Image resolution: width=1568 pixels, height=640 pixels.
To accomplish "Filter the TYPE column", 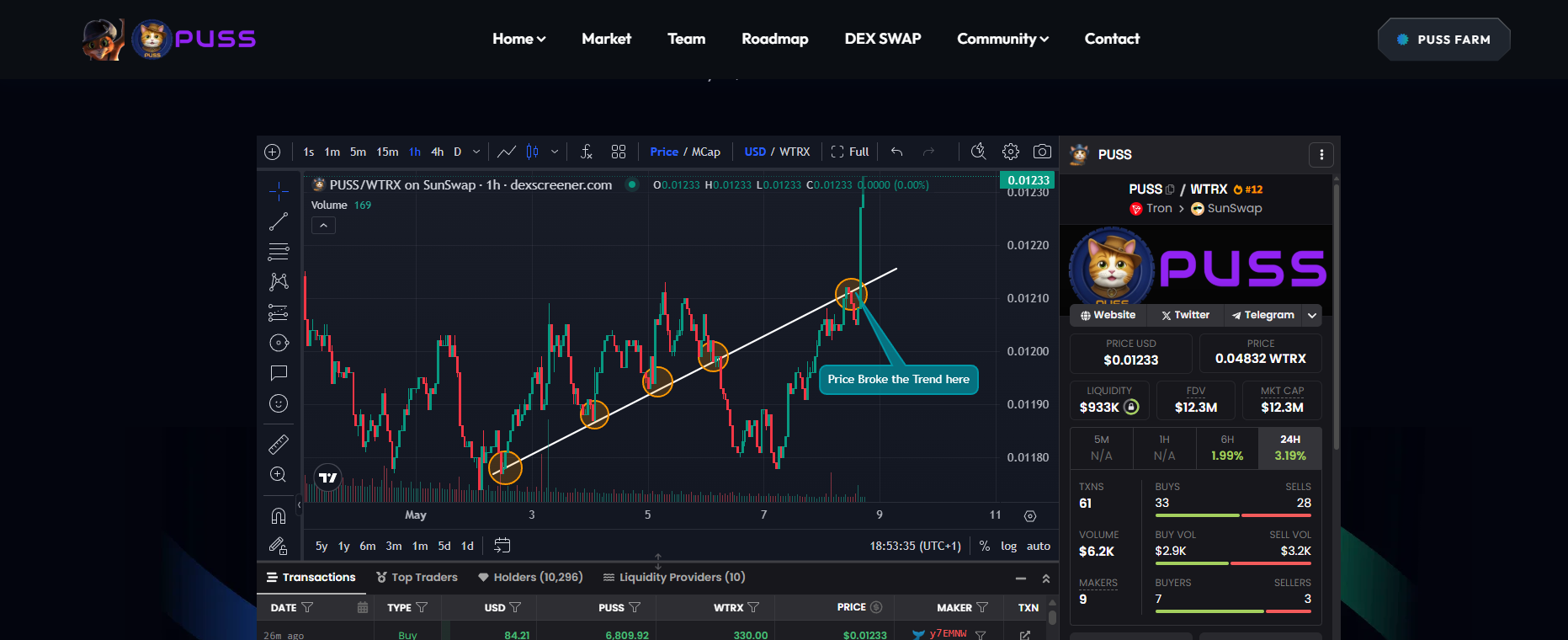I will pyautogui.click(x=422, y=607).
